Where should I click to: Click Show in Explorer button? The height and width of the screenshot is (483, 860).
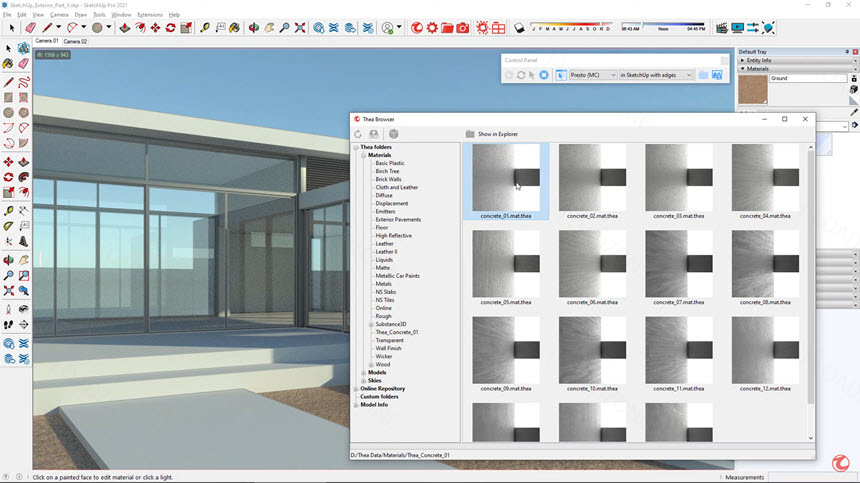(492, 134)
